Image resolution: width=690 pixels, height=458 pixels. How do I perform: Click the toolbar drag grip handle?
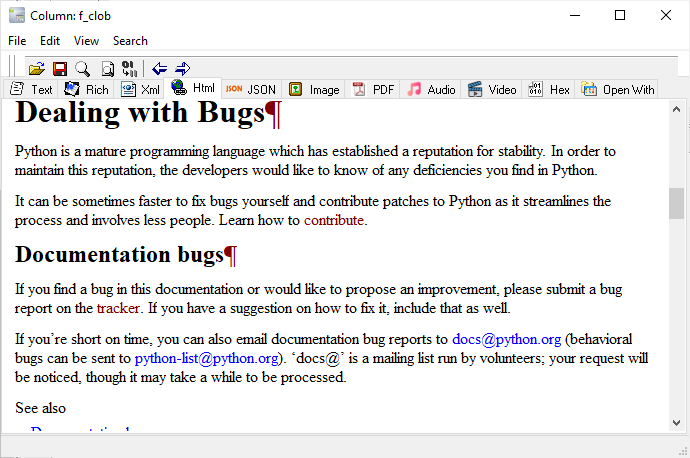point(12,67)
